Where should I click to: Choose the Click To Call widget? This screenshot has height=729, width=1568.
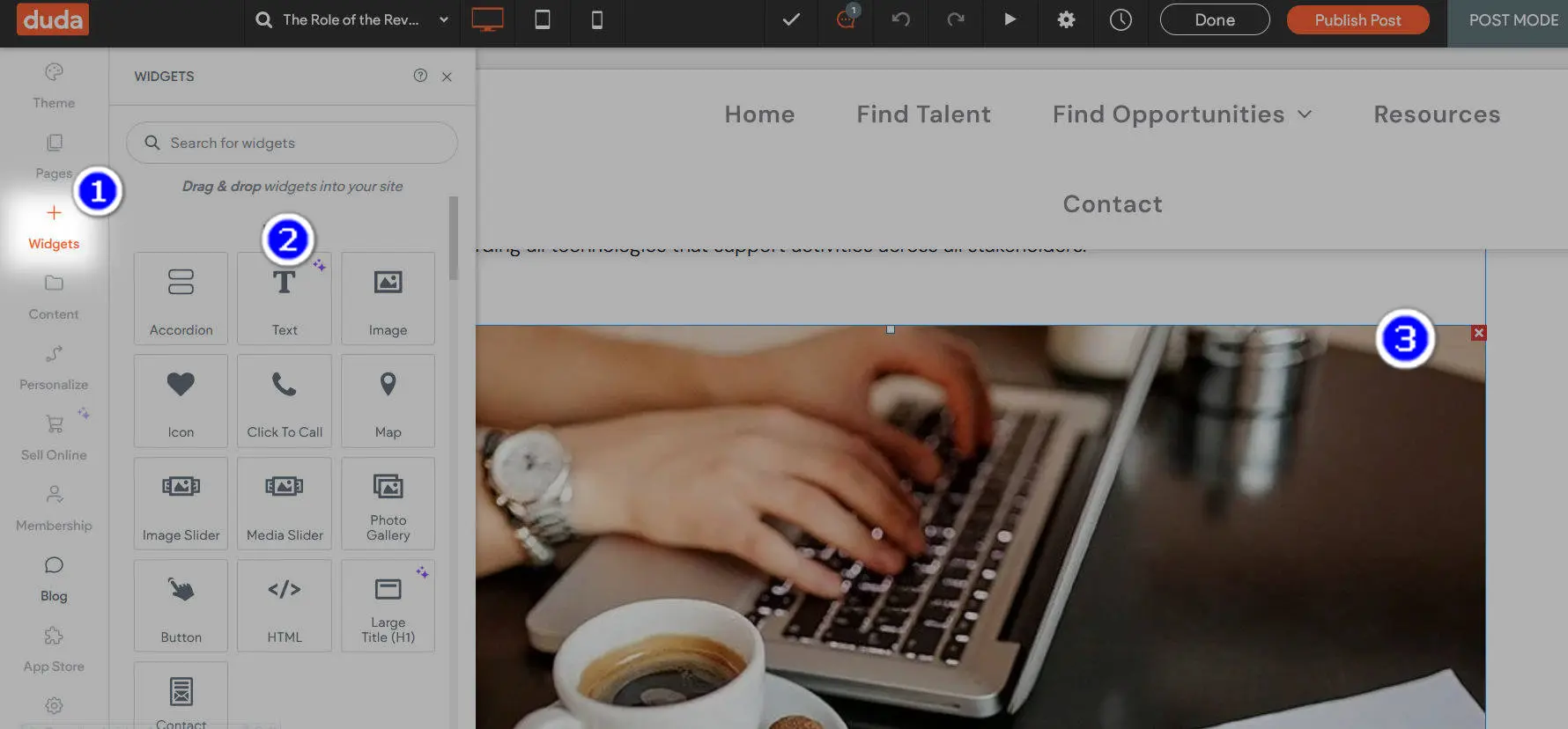(284, 401)
